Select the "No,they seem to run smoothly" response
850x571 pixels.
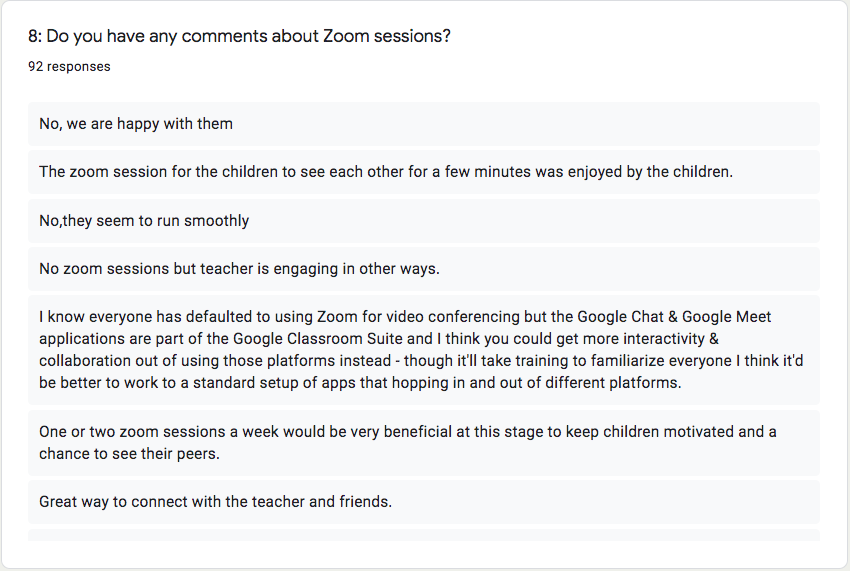tap(424, 221)
